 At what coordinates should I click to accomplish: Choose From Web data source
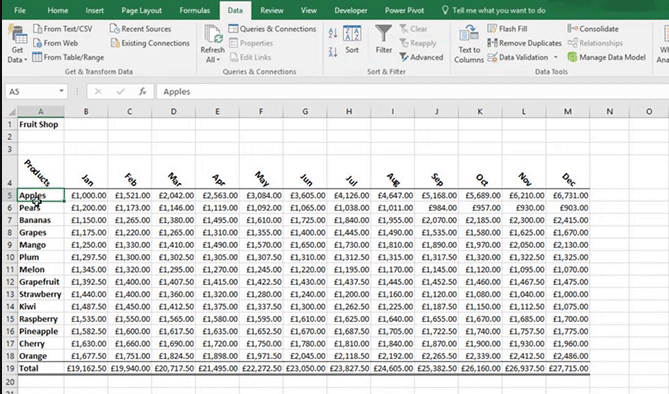click(x=55, y=43)
